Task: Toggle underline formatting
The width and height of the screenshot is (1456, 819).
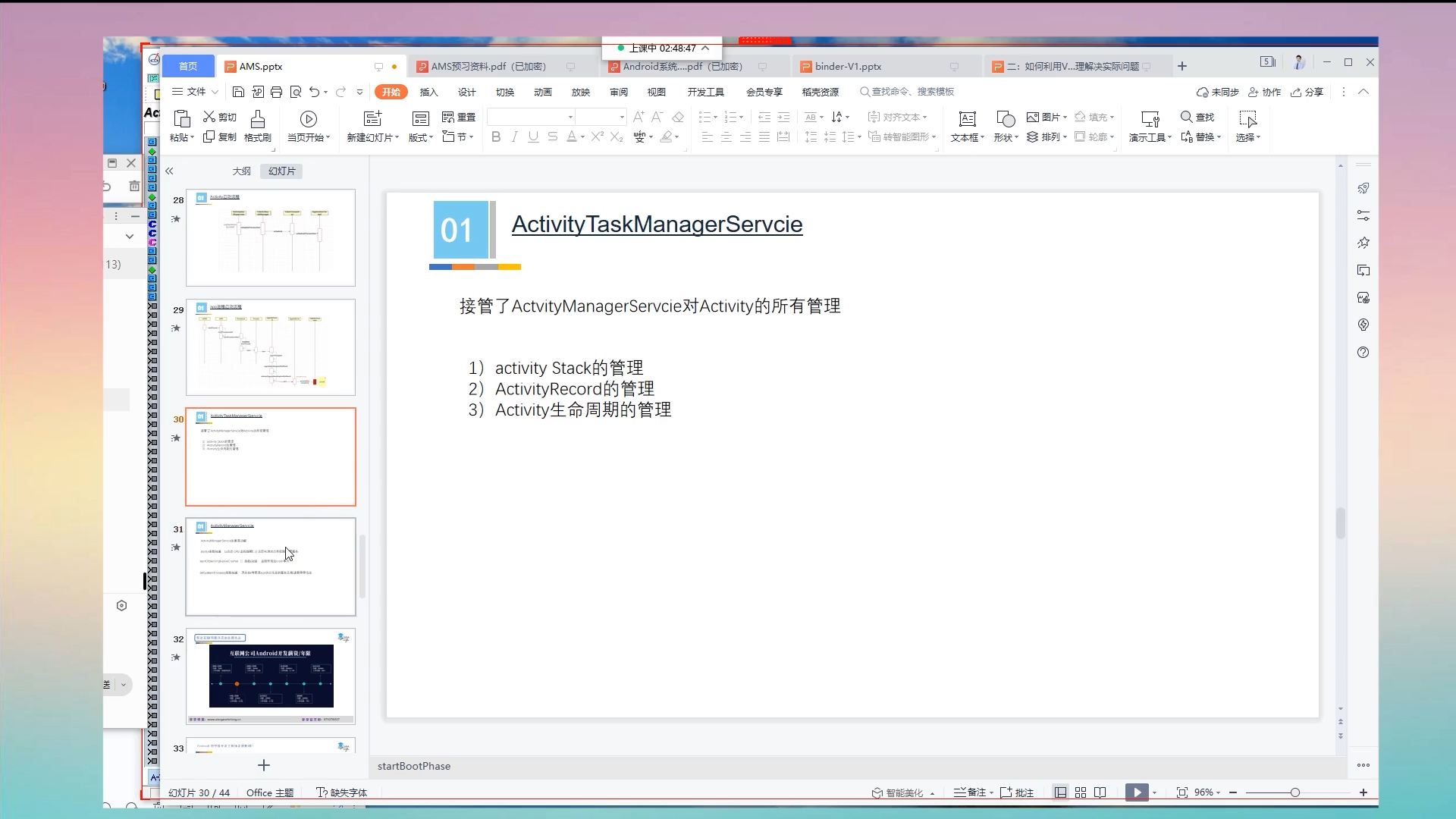Action: 533,137
